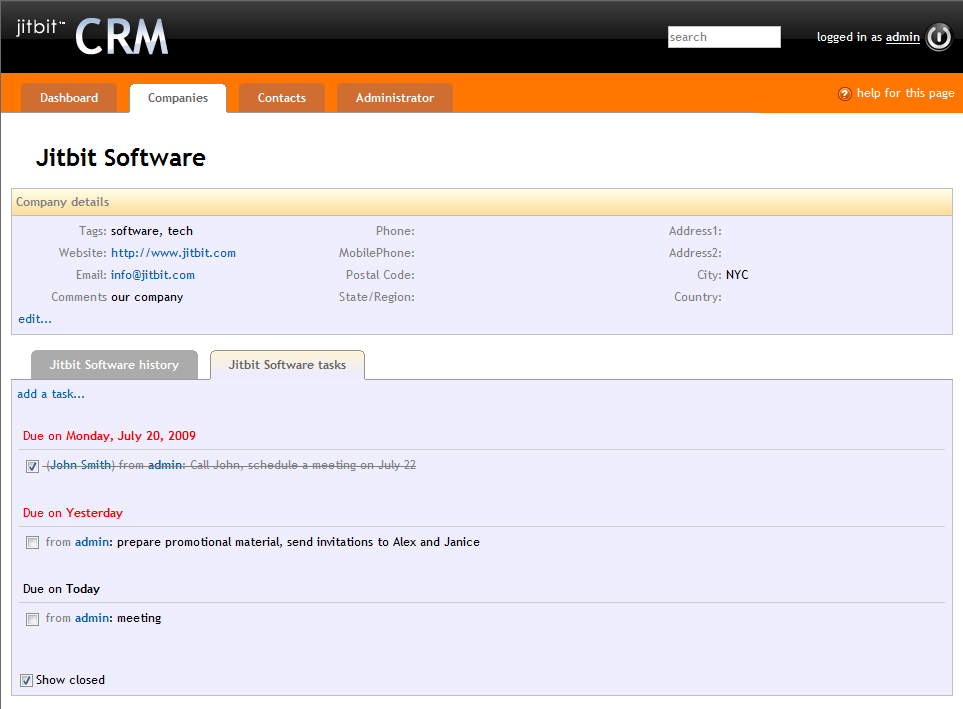963x709 pixels.
Task: Open the Dashboard tab
Action: click(69, 98)
